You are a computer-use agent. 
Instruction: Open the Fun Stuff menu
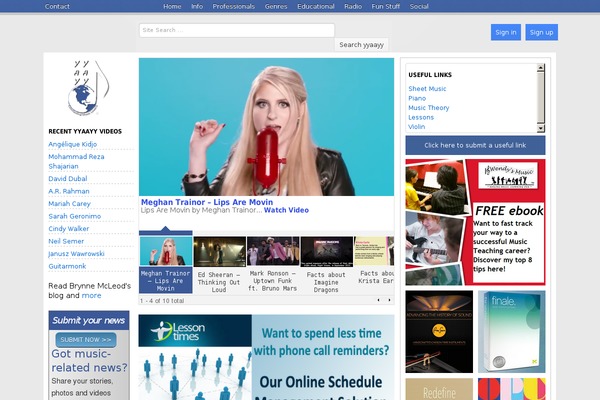coord(385,6)
